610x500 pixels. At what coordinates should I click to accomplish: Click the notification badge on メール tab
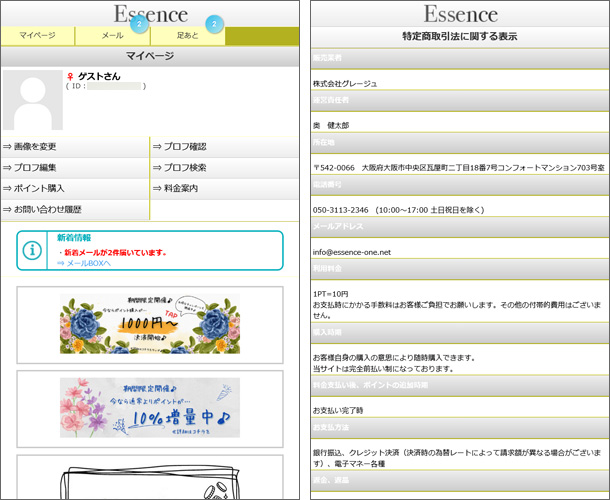[139, 23]
